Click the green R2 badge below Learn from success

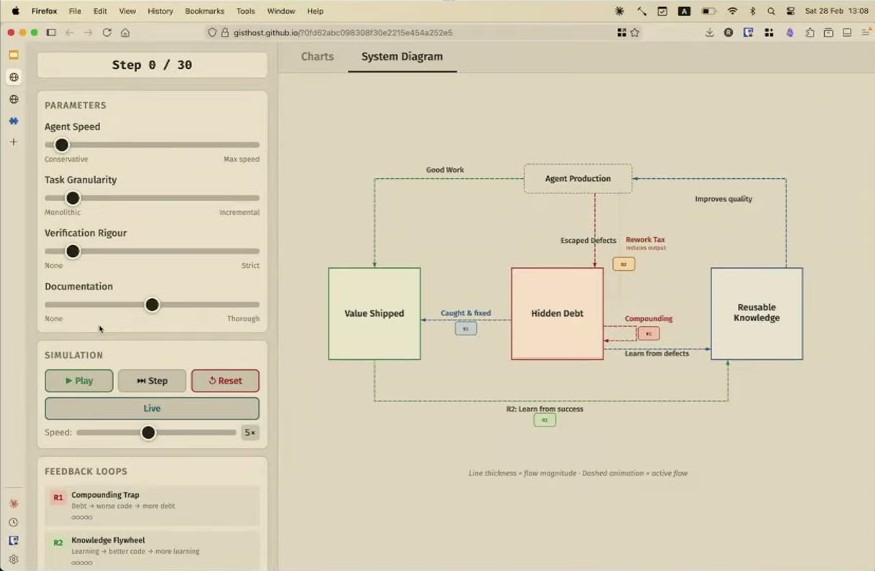coord(545,420)
